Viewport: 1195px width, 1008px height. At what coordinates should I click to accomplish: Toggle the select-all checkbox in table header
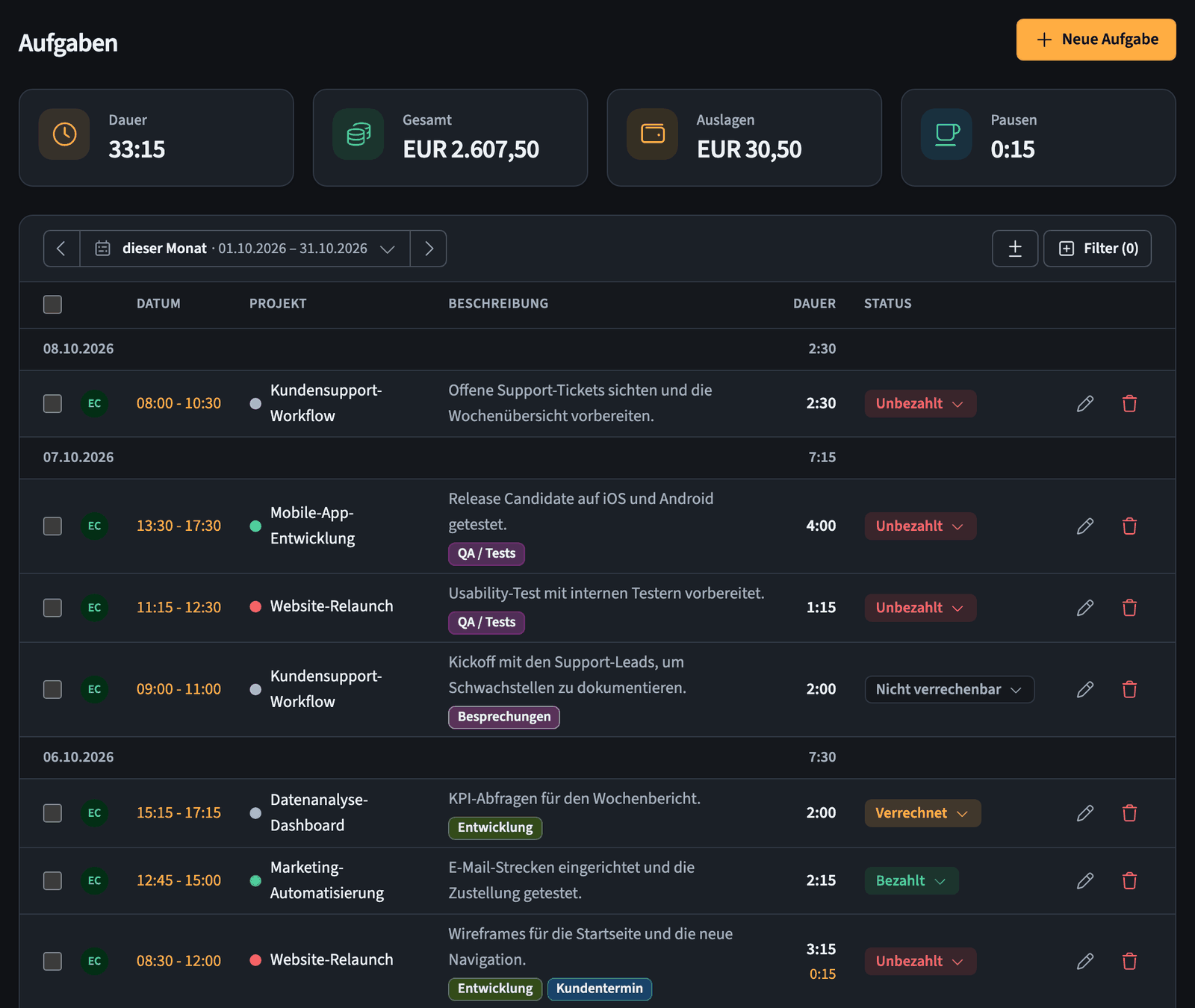(52, 305)
